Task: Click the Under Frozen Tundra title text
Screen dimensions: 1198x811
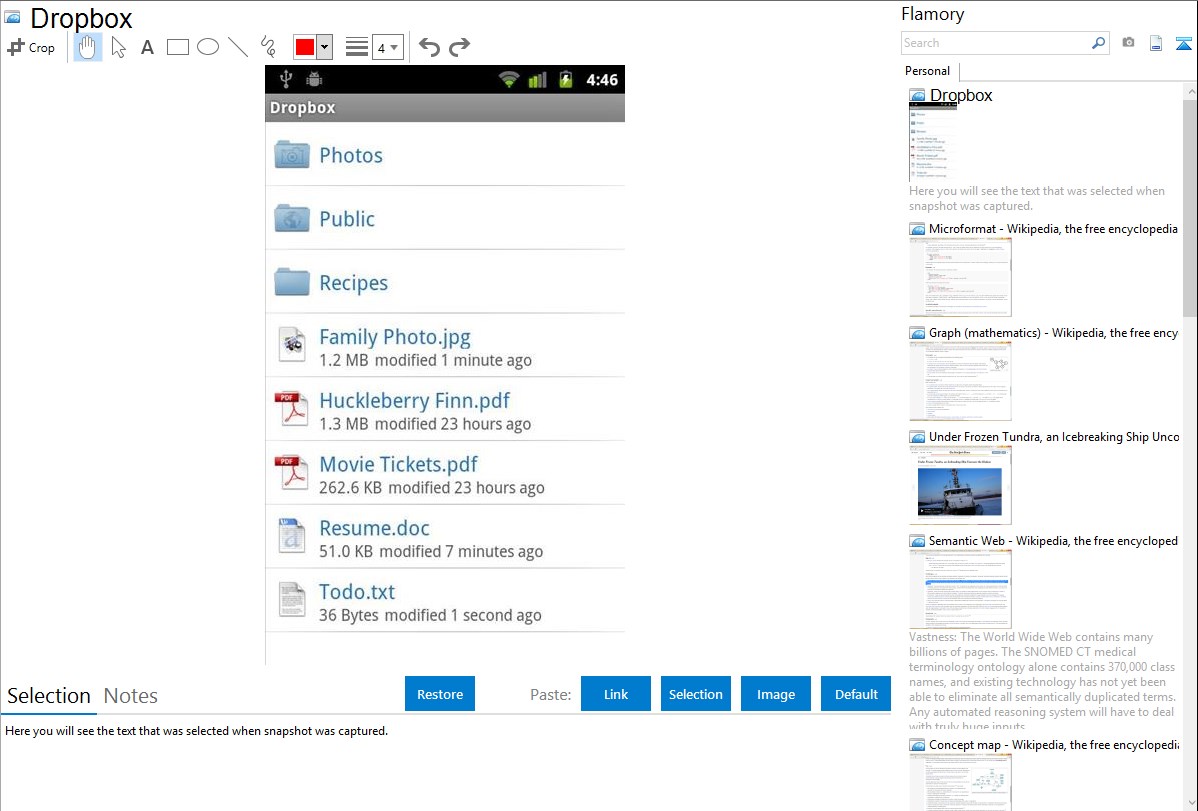Action: 1054,436
